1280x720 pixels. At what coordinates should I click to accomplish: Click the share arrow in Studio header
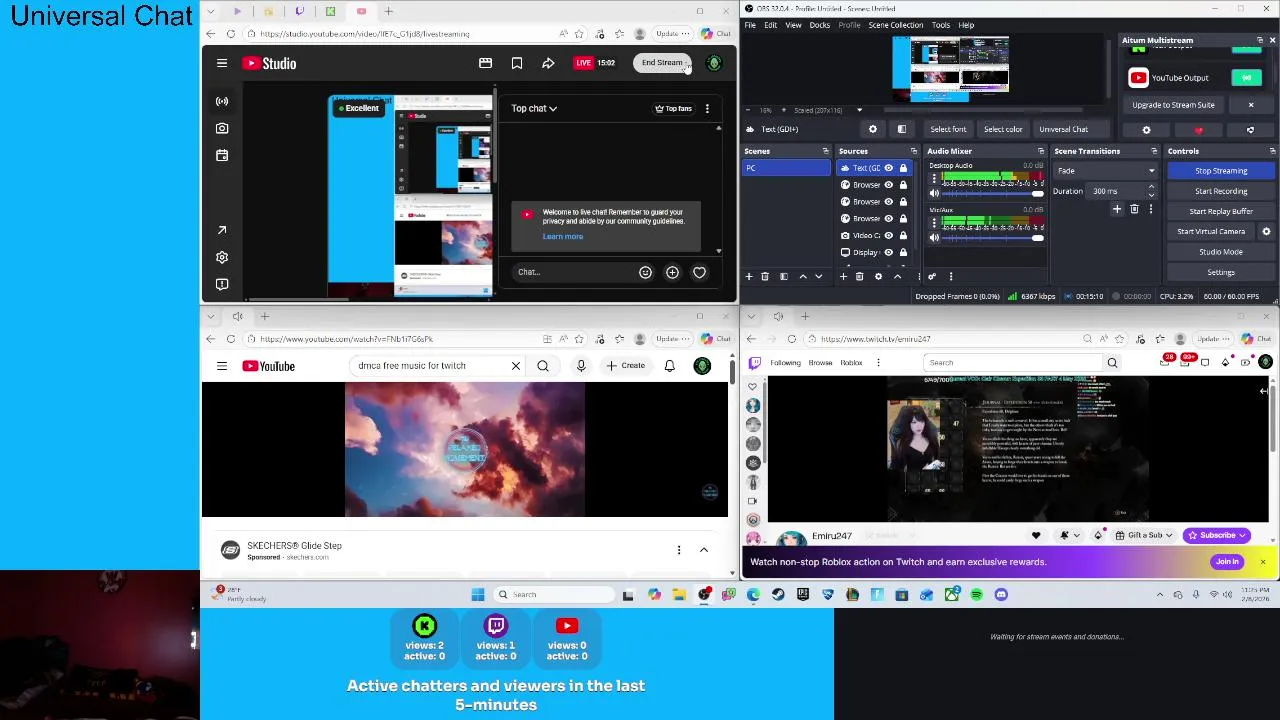548,63
